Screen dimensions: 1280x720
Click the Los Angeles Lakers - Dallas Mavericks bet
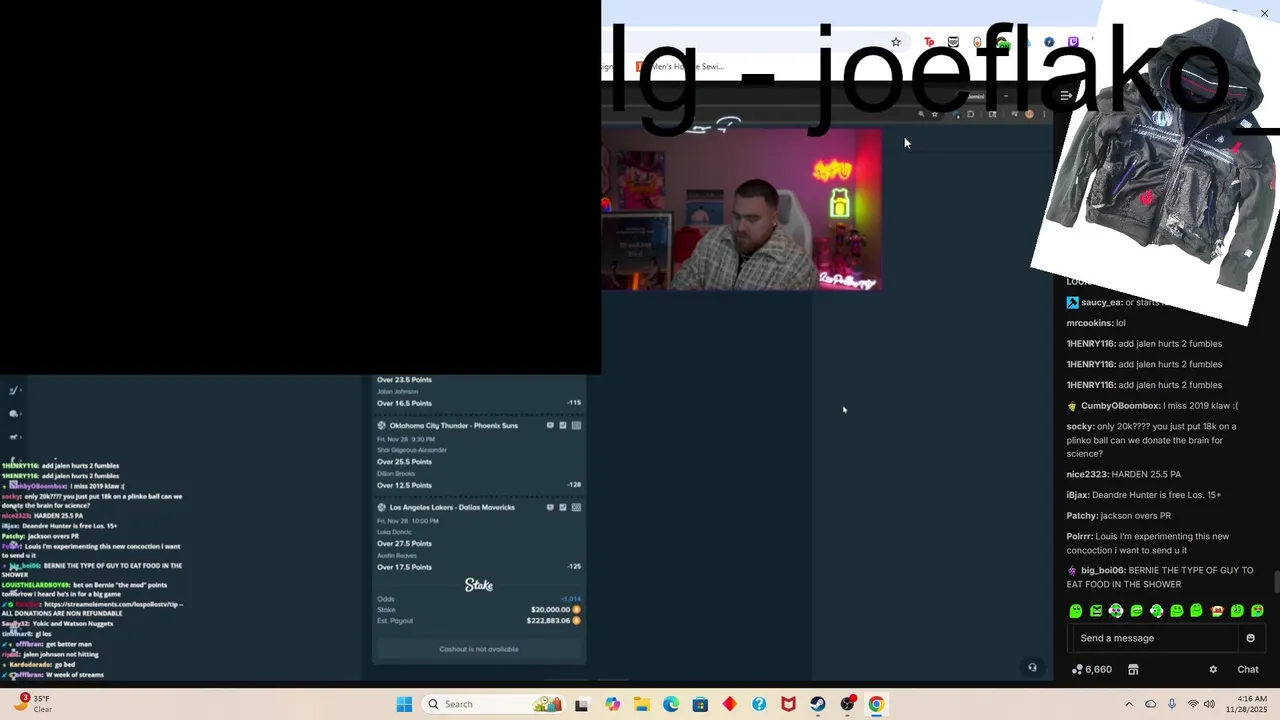coord(452,508)
